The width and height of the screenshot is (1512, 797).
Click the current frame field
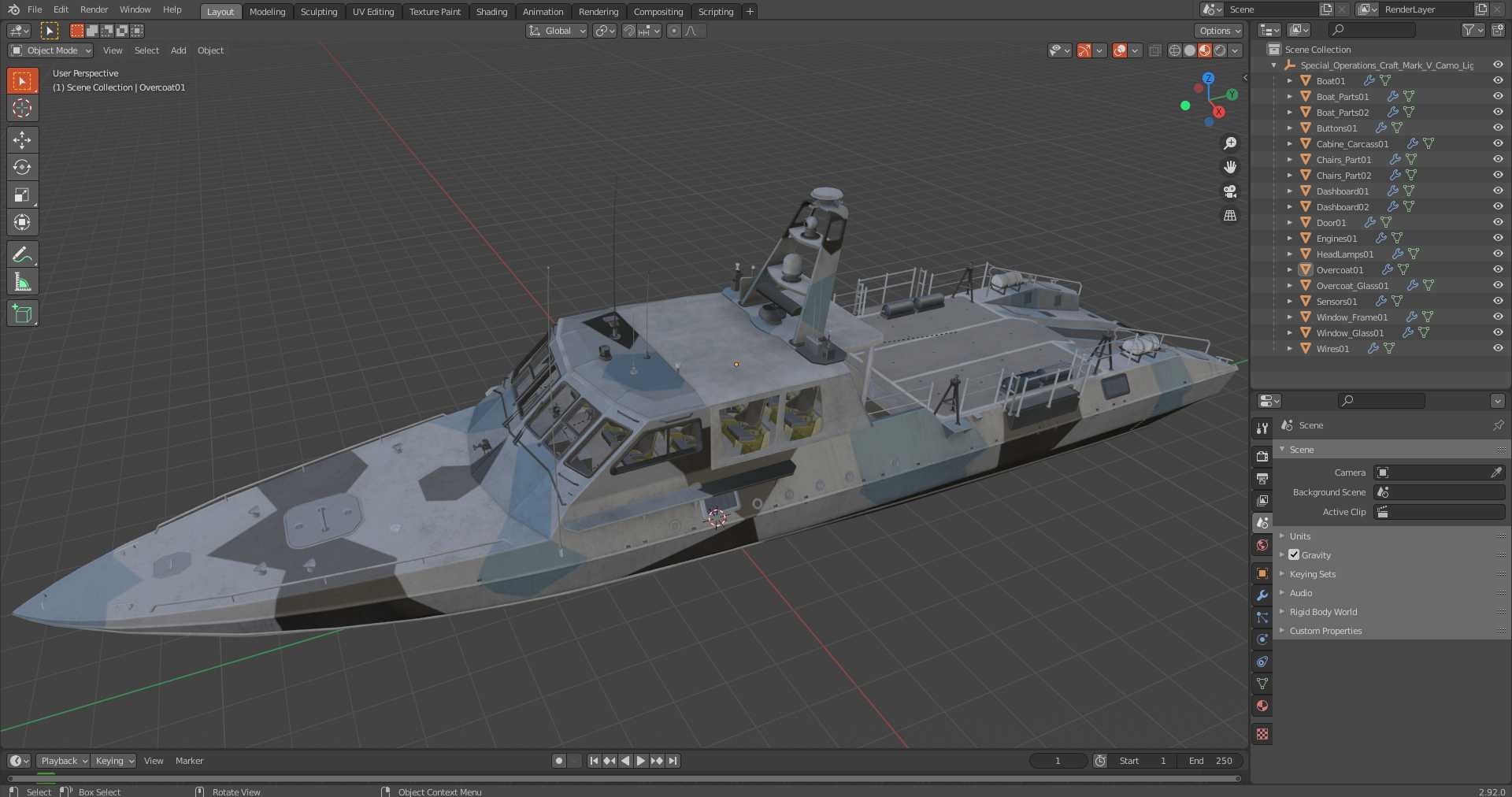(1058, 761)
